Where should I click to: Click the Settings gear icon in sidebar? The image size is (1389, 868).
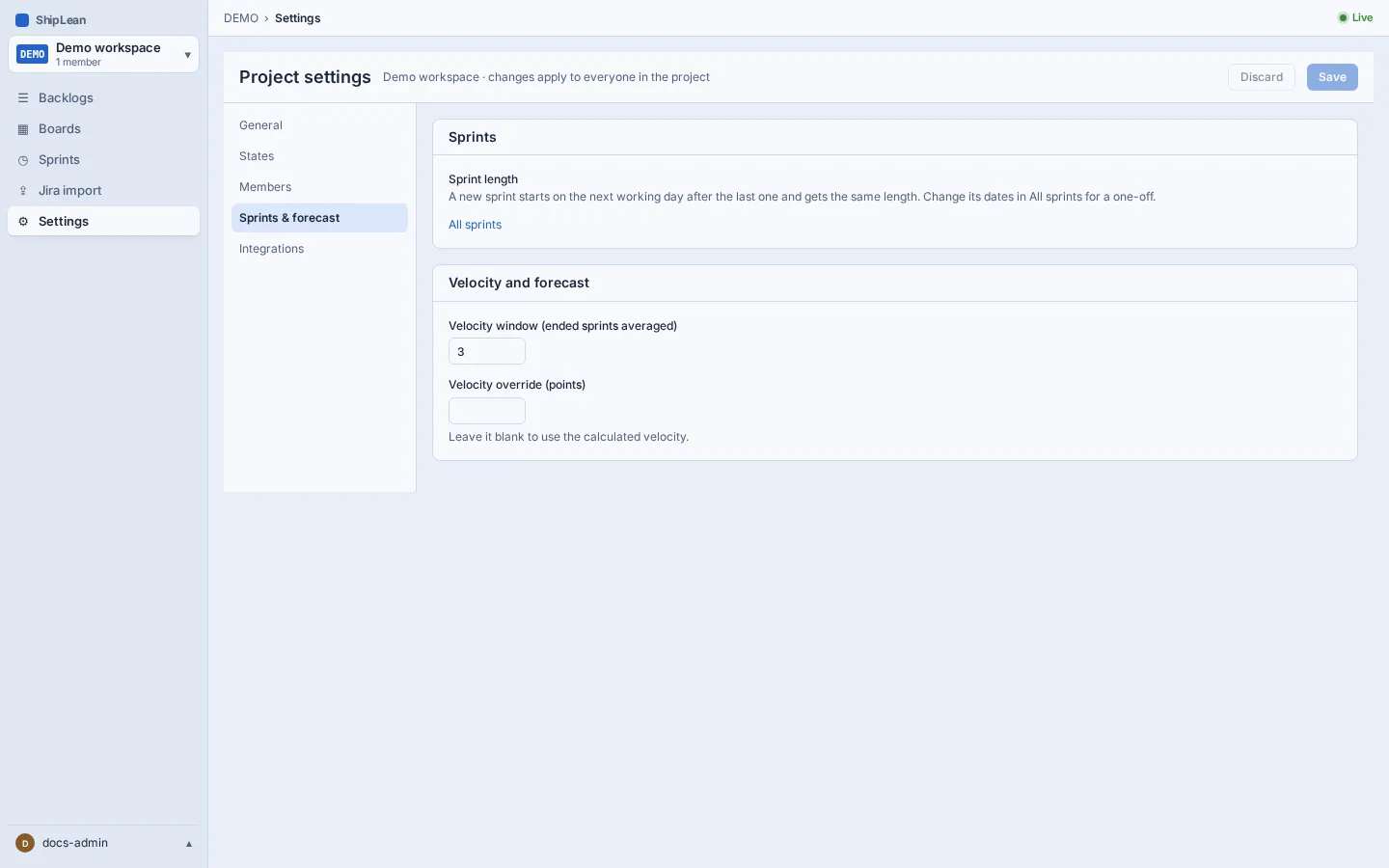[23, 222]
